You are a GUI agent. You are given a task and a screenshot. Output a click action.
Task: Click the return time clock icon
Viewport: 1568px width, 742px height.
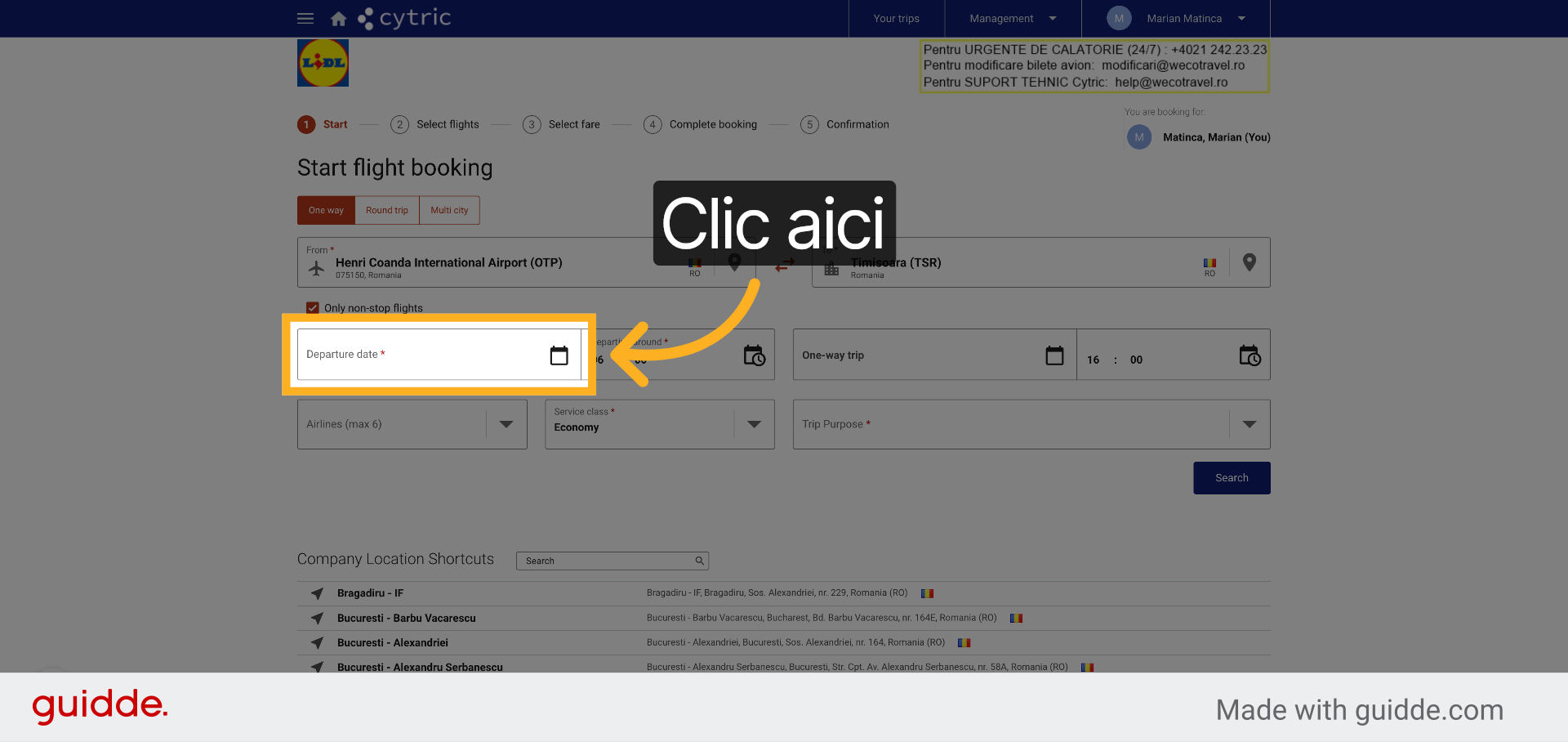click(1249, 355)
